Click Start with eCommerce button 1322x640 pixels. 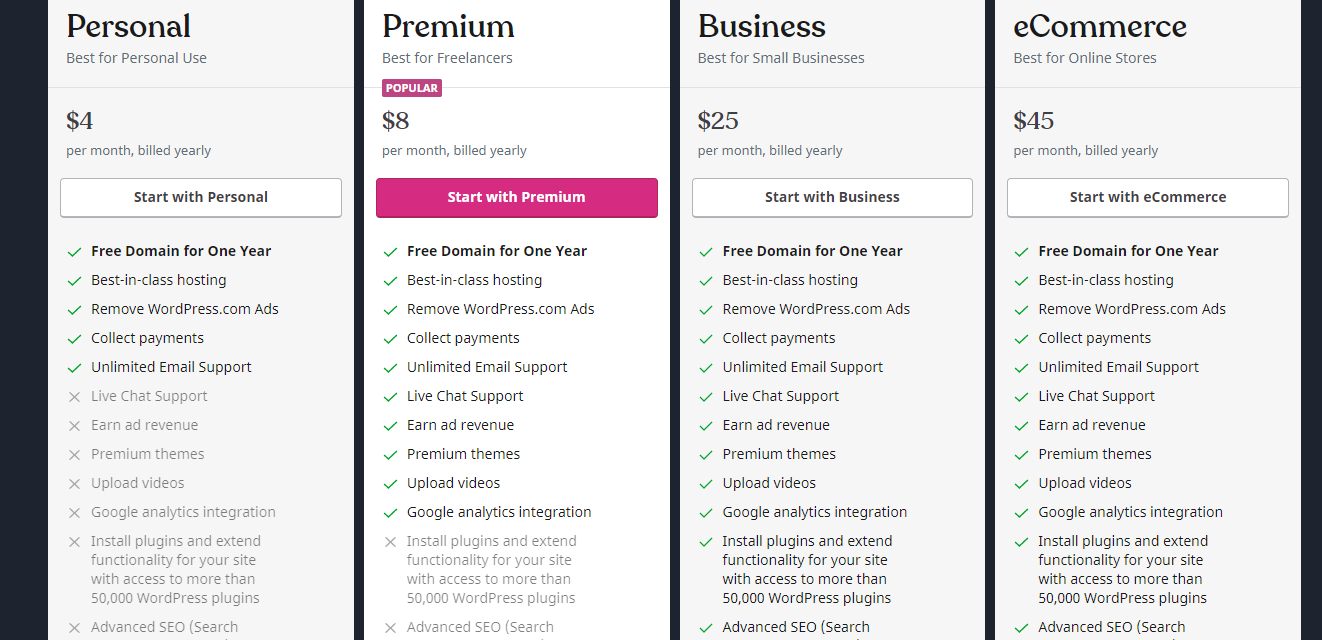(x=1147, y=197)
